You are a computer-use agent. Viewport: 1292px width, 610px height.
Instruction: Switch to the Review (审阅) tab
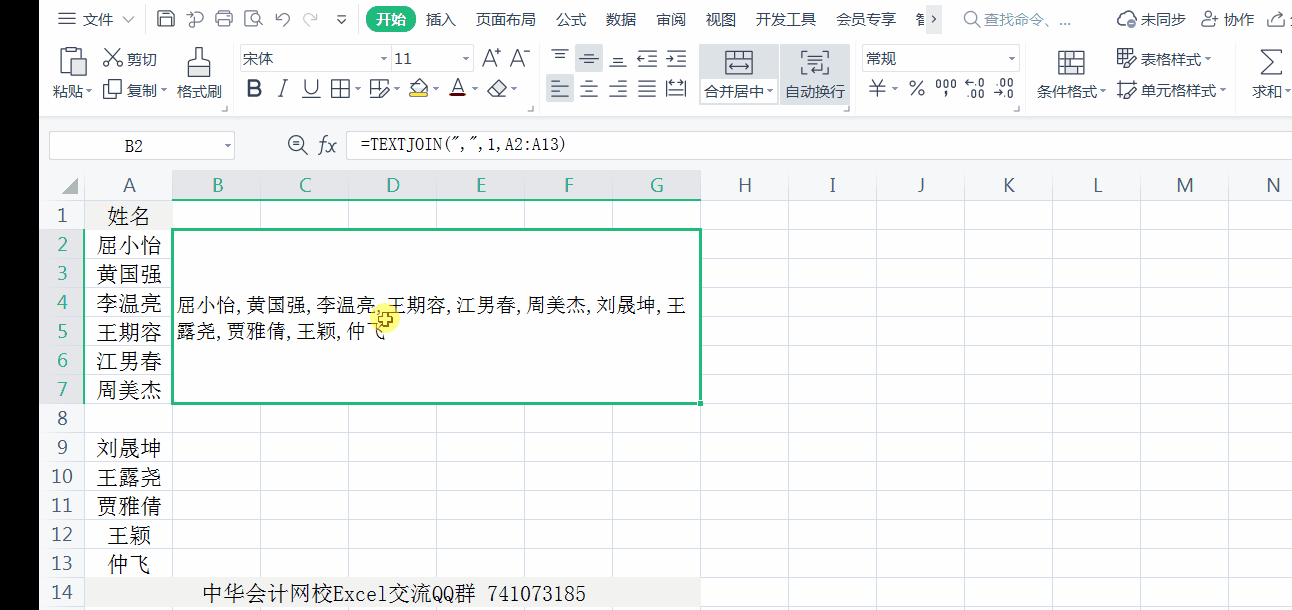pos(671,19)
